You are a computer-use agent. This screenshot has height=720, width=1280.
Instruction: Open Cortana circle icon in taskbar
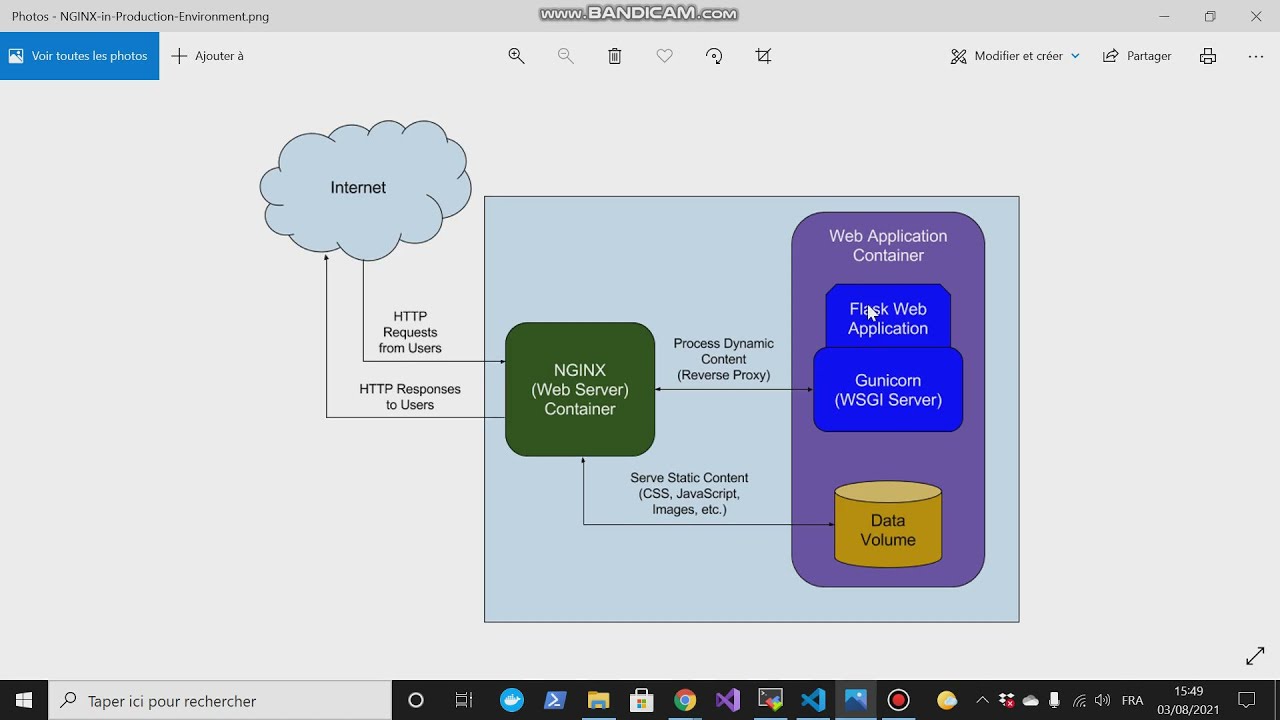coord(416,700)
